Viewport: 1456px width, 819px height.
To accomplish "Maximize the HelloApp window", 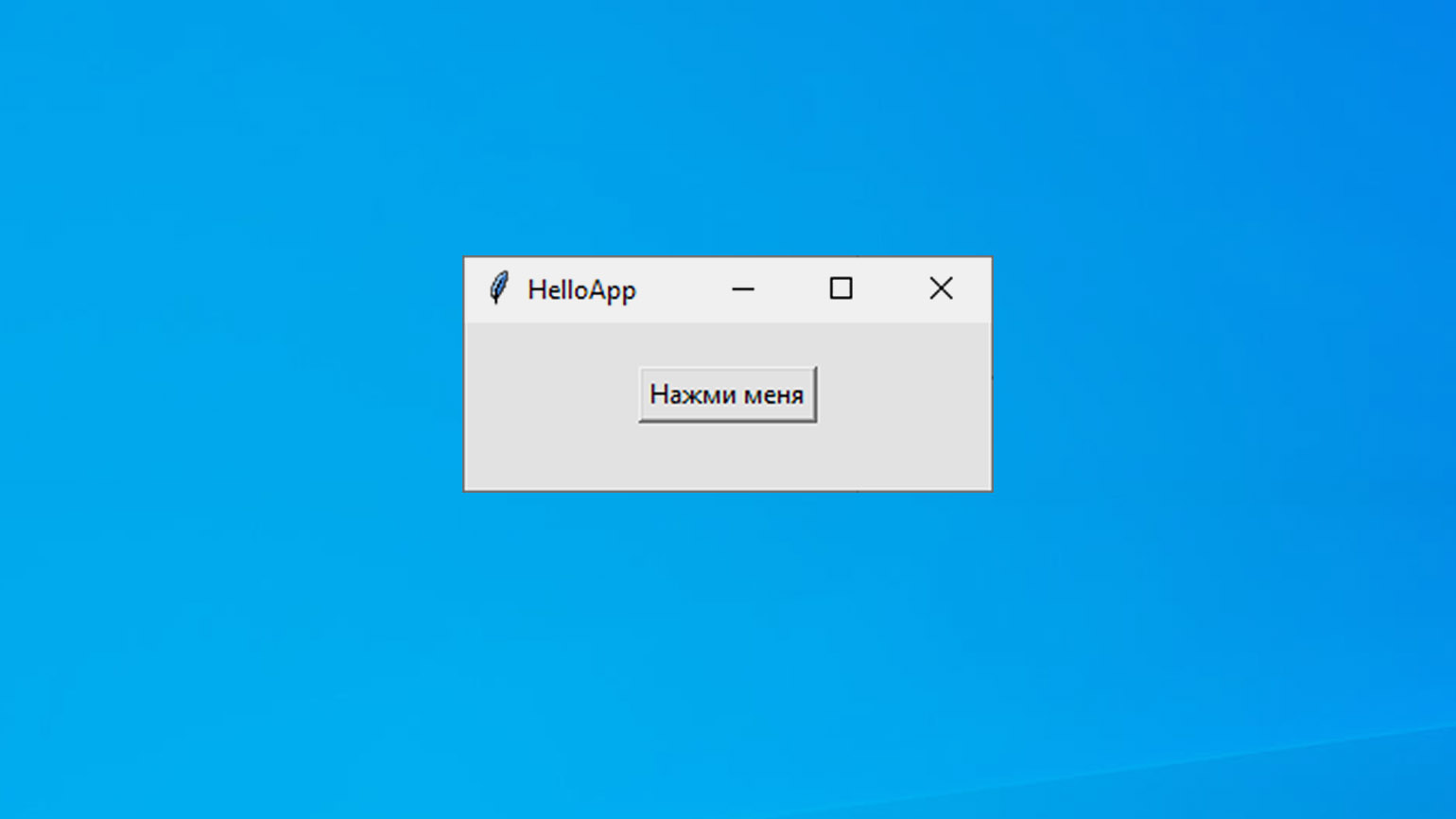I will click(841, 288).
